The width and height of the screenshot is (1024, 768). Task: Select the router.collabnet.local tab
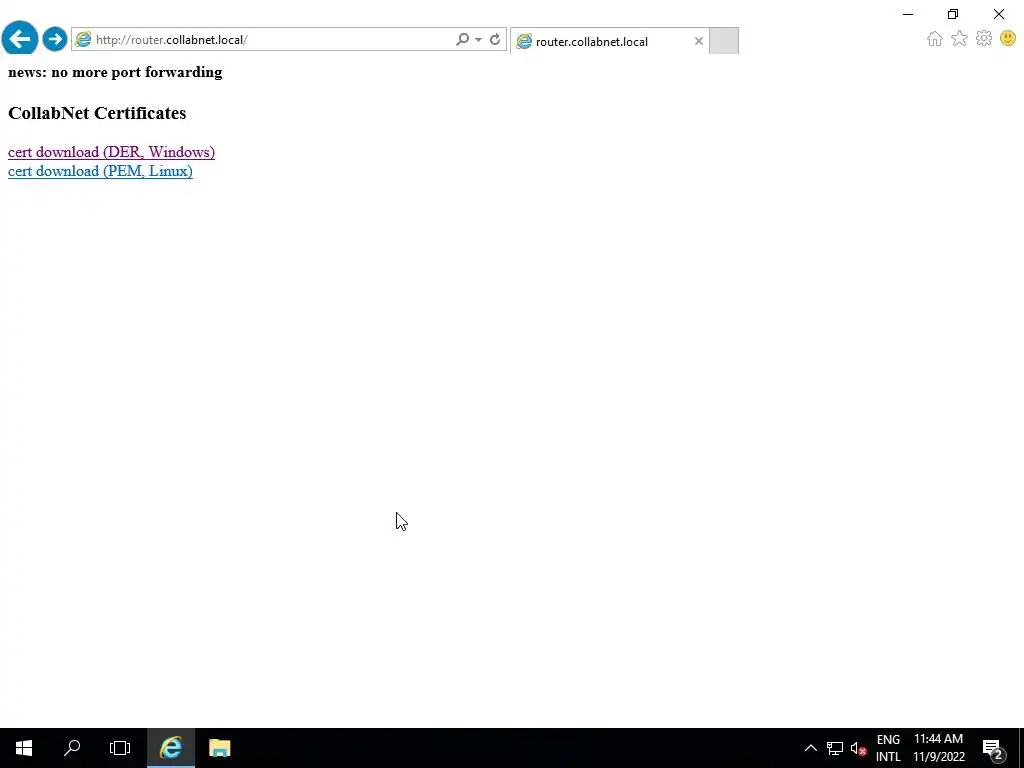[609, 41]
